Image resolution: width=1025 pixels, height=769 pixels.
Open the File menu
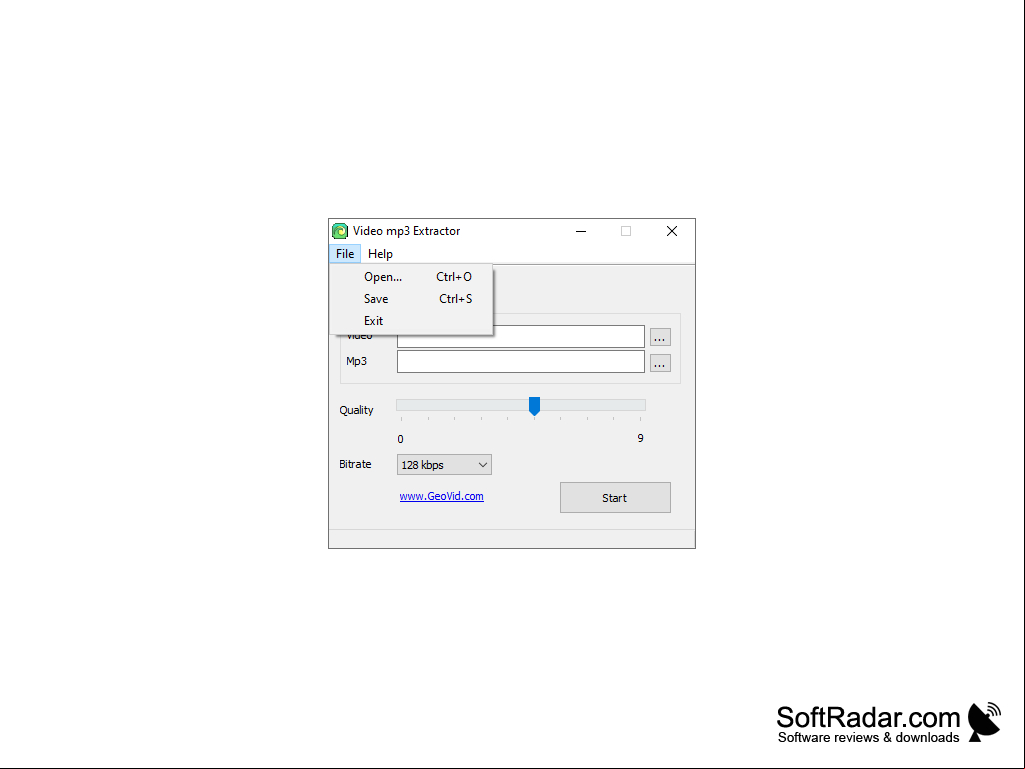(x=345, y=254)
